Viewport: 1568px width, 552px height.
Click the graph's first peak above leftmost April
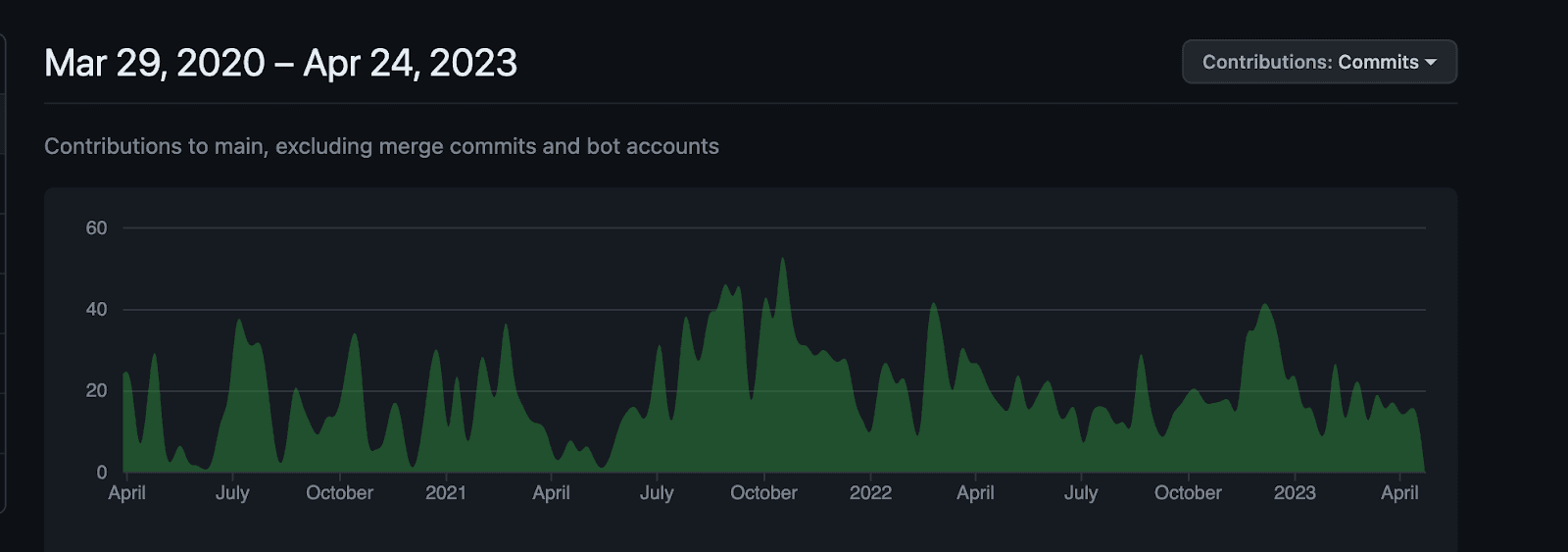click(126, 375)
